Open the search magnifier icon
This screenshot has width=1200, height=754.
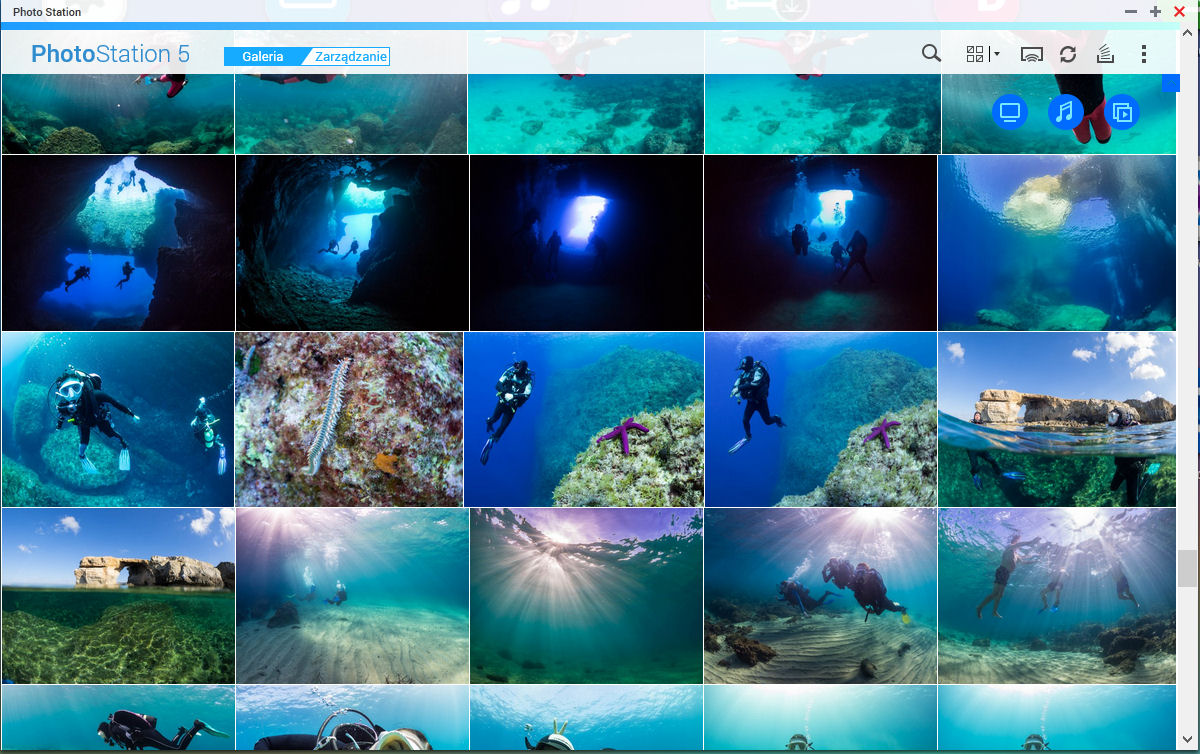tap(931, 54)
